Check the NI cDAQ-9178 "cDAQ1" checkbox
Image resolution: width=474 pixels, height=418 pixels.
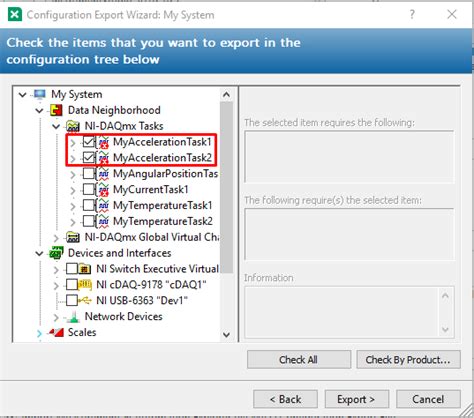tap(72, 285)
